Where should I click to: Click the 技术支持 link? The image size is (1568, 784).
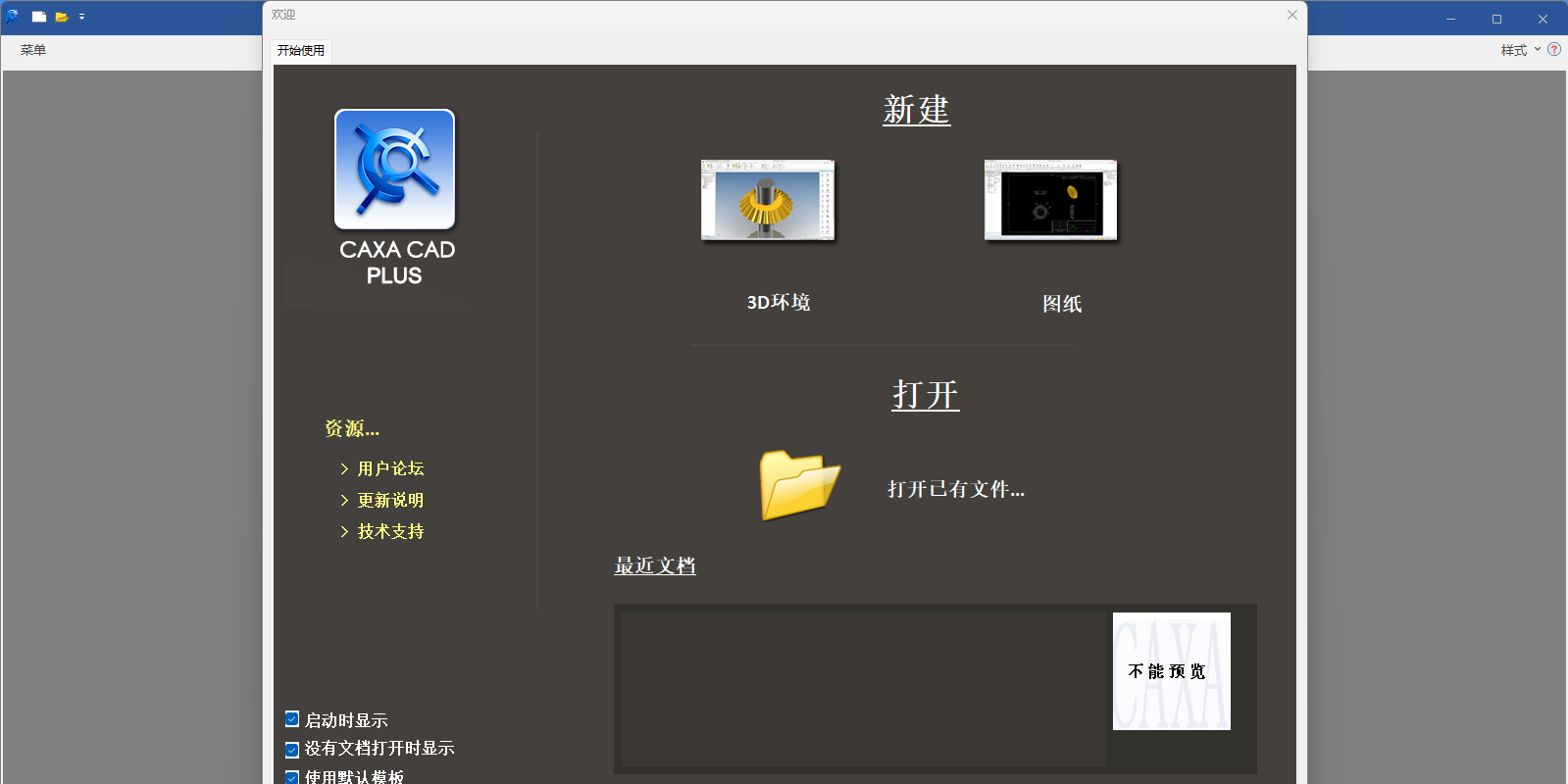pos(390,532)
